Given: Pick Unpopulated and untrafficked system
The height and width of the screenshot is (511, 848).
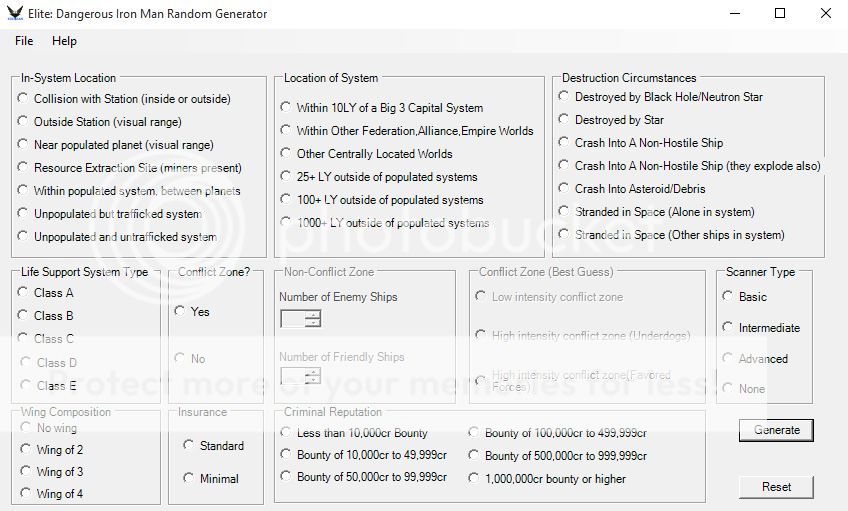Looking at the screenshot, I should [x=117, y=237].
